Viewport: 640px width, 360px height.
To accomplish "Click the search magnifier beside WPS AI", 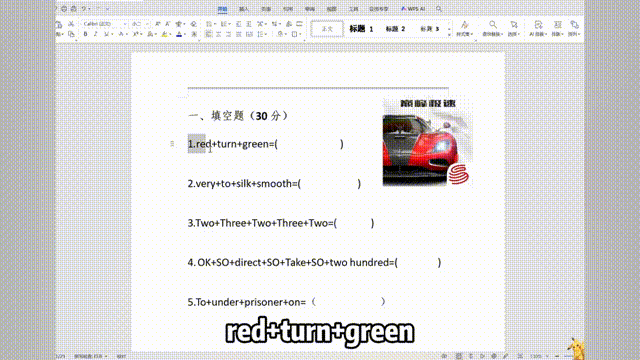I will click(439, 9).
